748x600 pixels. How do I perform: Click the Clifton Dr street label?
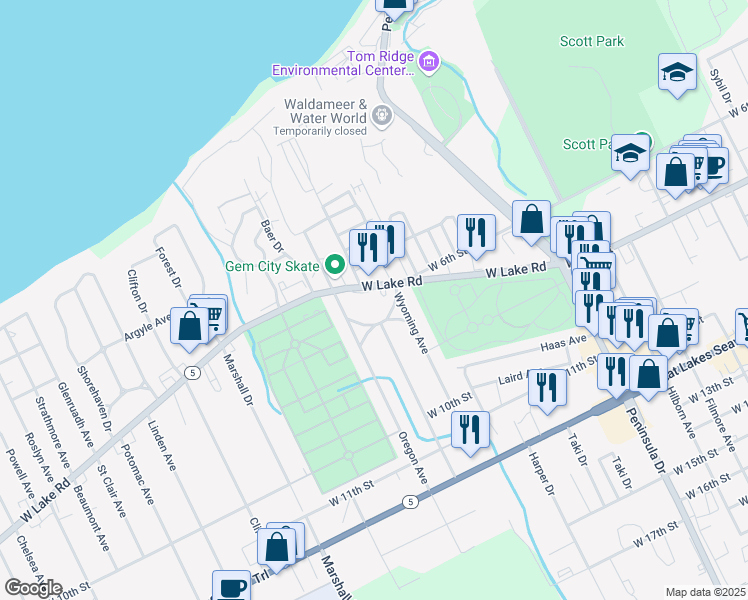click(137, 291)
